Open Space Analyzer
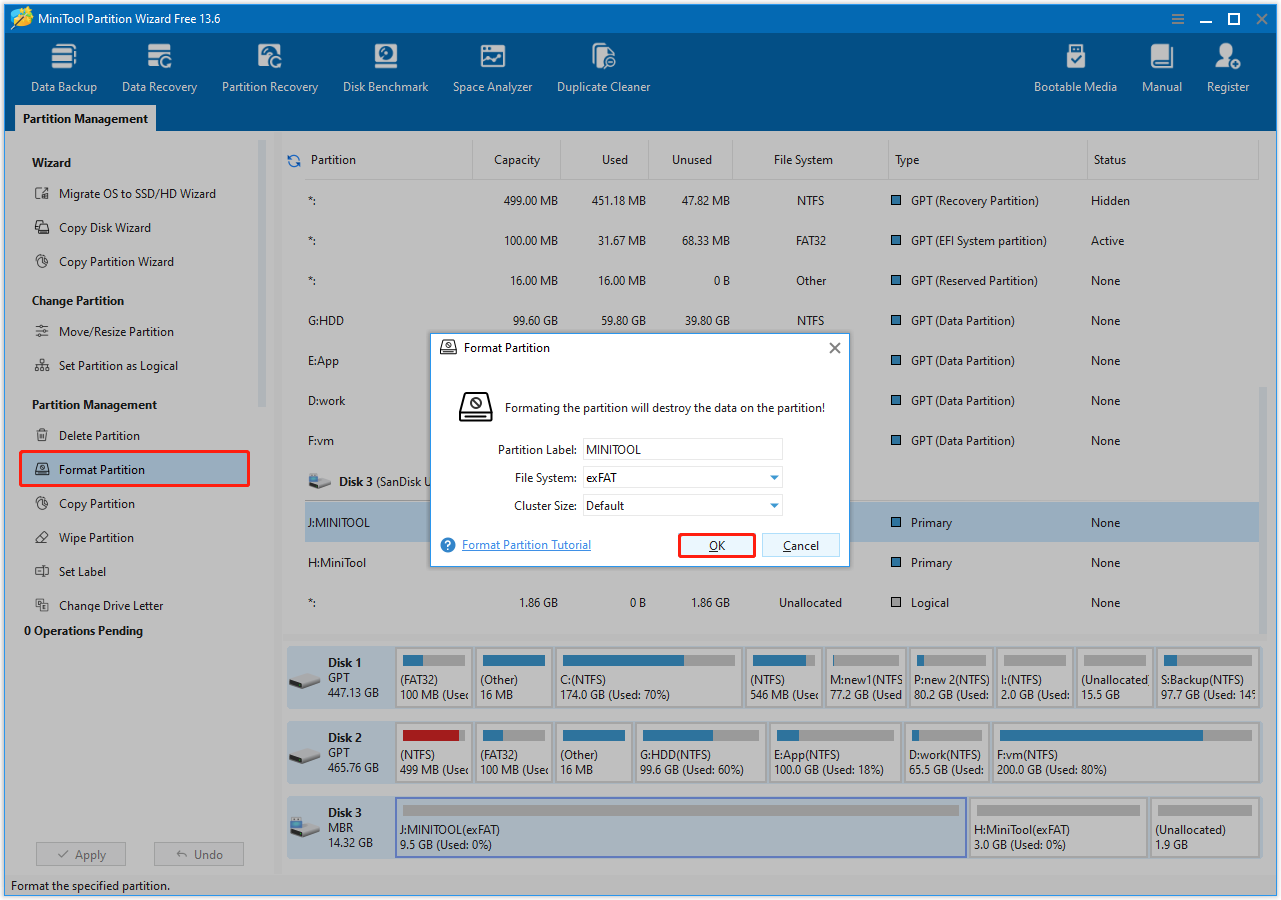 [x=492, y=66]
